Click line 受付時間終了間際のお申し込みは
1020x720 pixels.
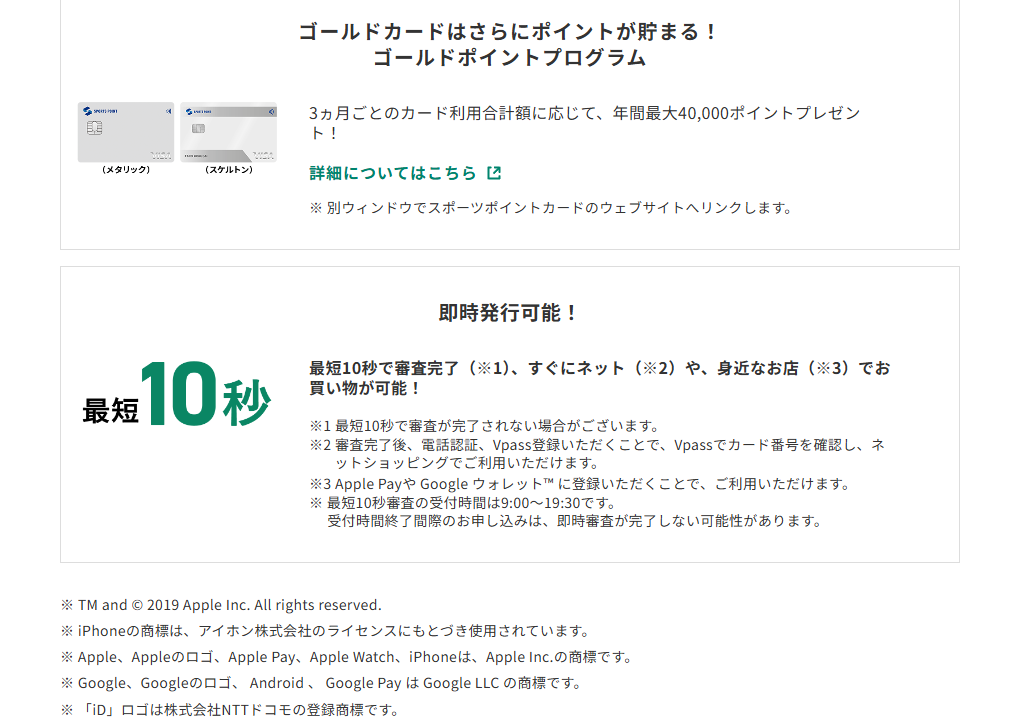pos(575,521)
